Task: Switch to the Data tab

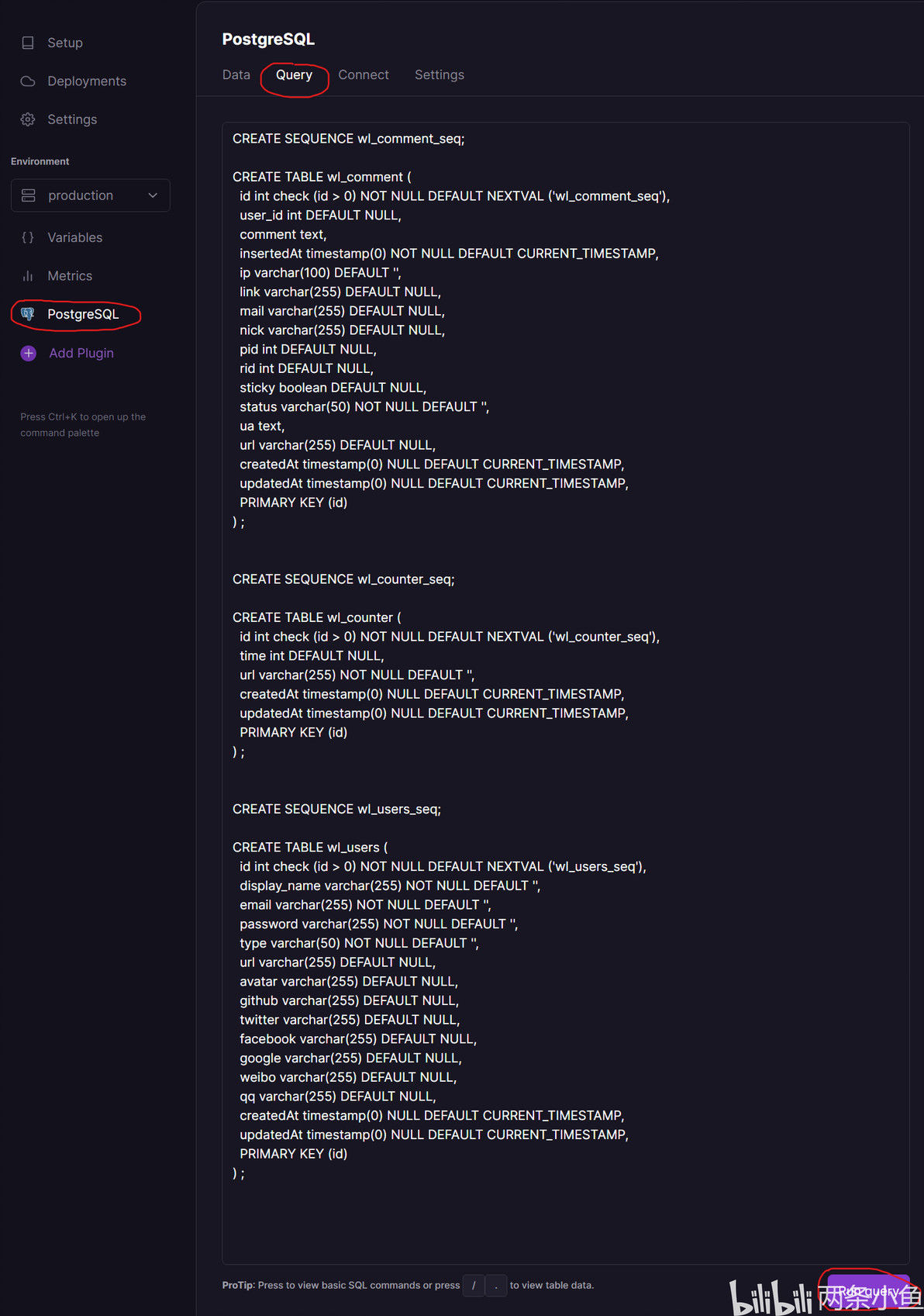Action: click(x=236, y=74)
